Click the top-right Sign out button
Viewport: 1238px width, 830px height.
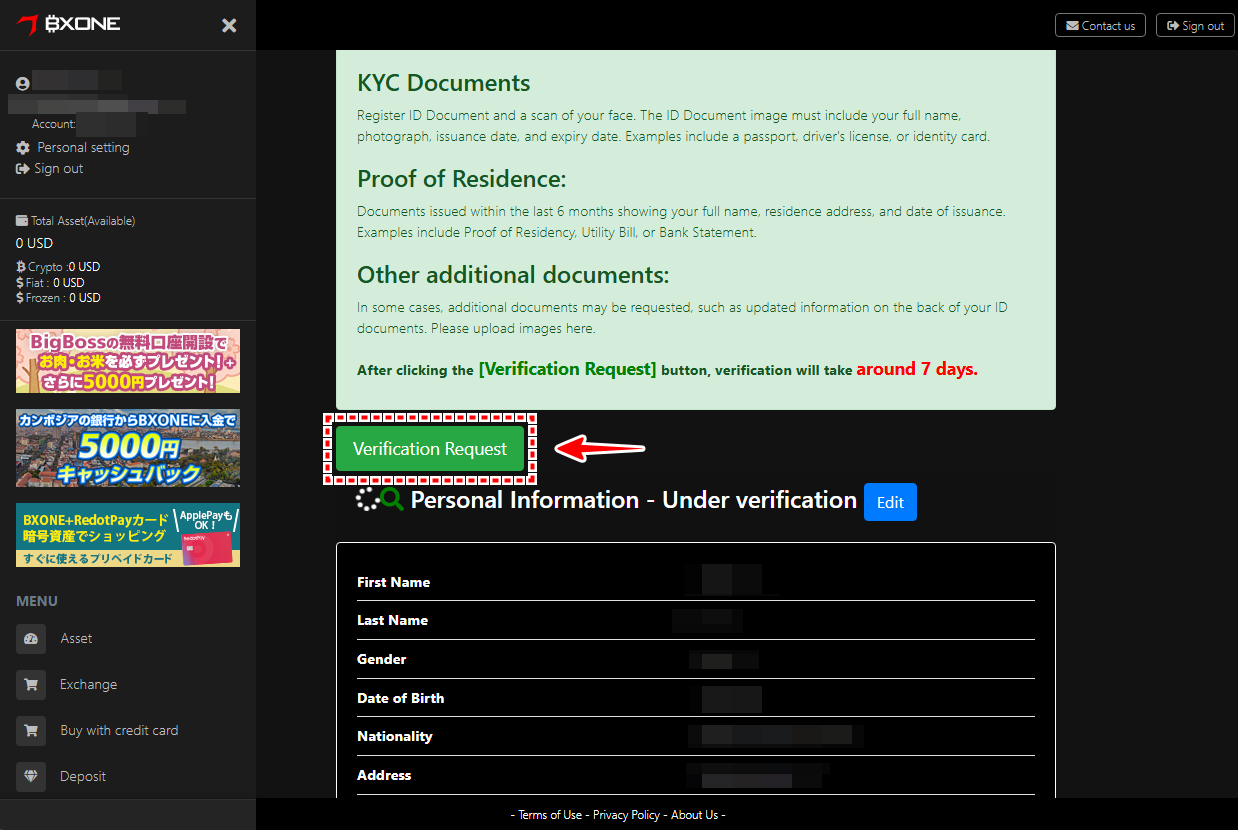tap(1195, 25)
